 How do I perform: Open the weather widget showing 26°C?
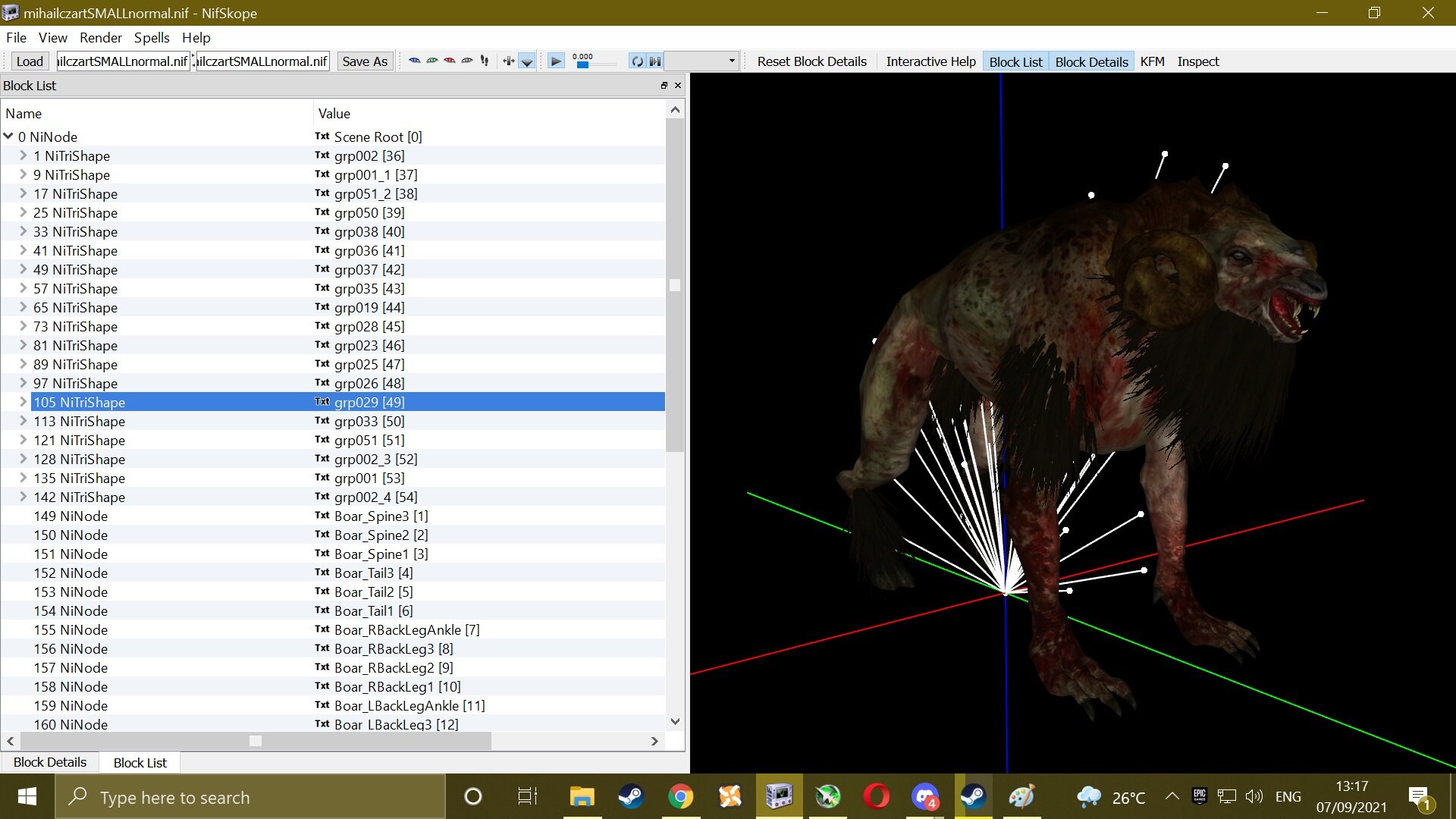pyautogui.click(x=1111, y=797)
